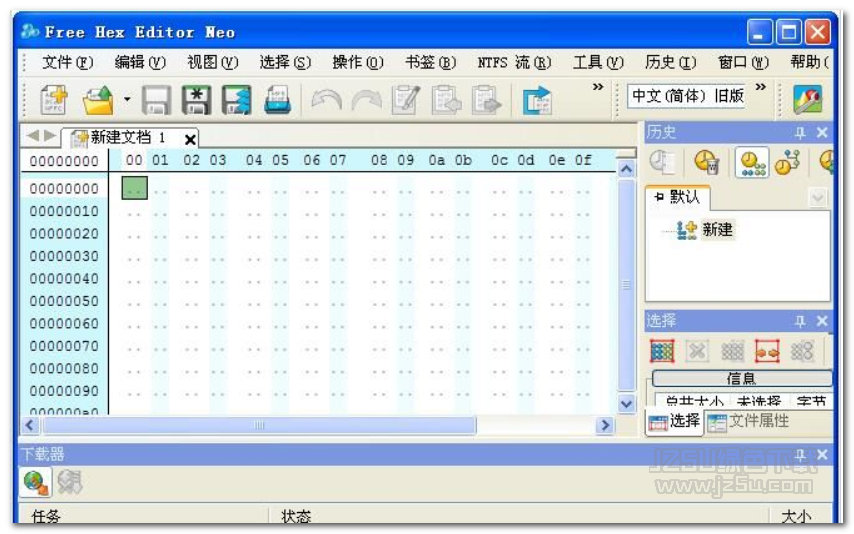Click the New file toolbar icon

tap(54, 100)
